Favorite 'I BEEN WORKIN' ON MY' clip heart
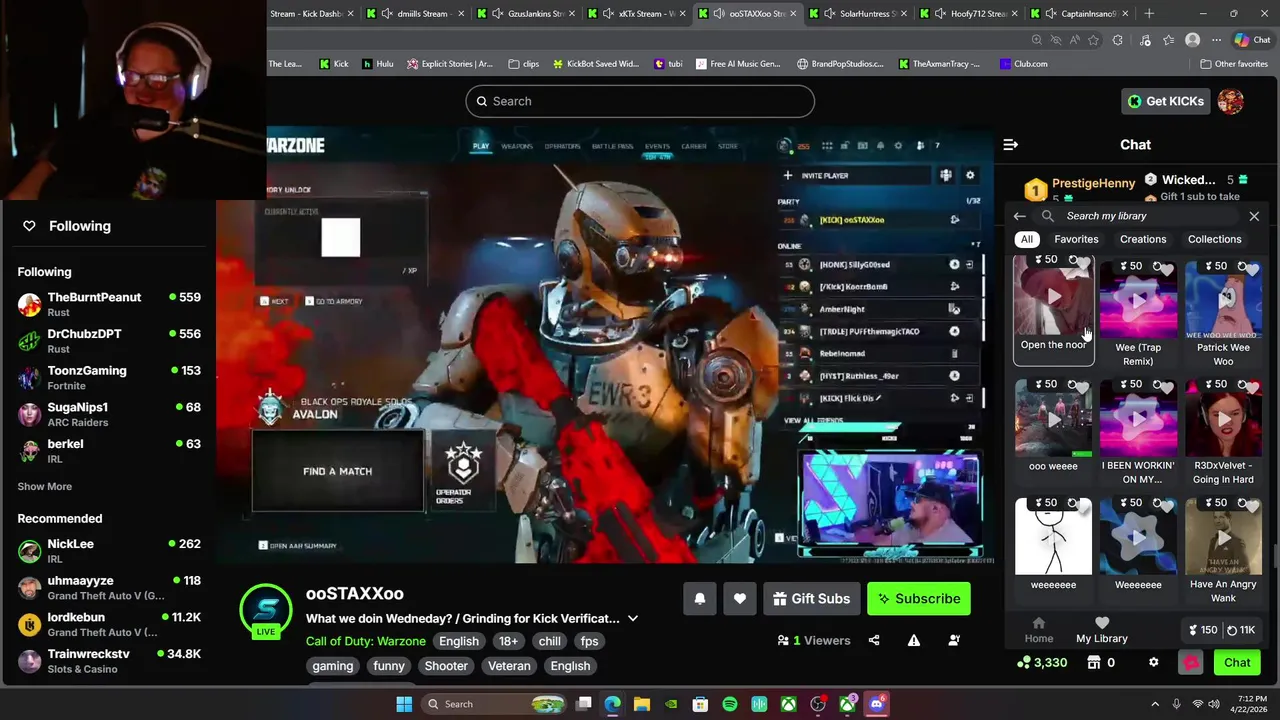The width and height of the screenshot is (1280, 720). point(1166,387)
